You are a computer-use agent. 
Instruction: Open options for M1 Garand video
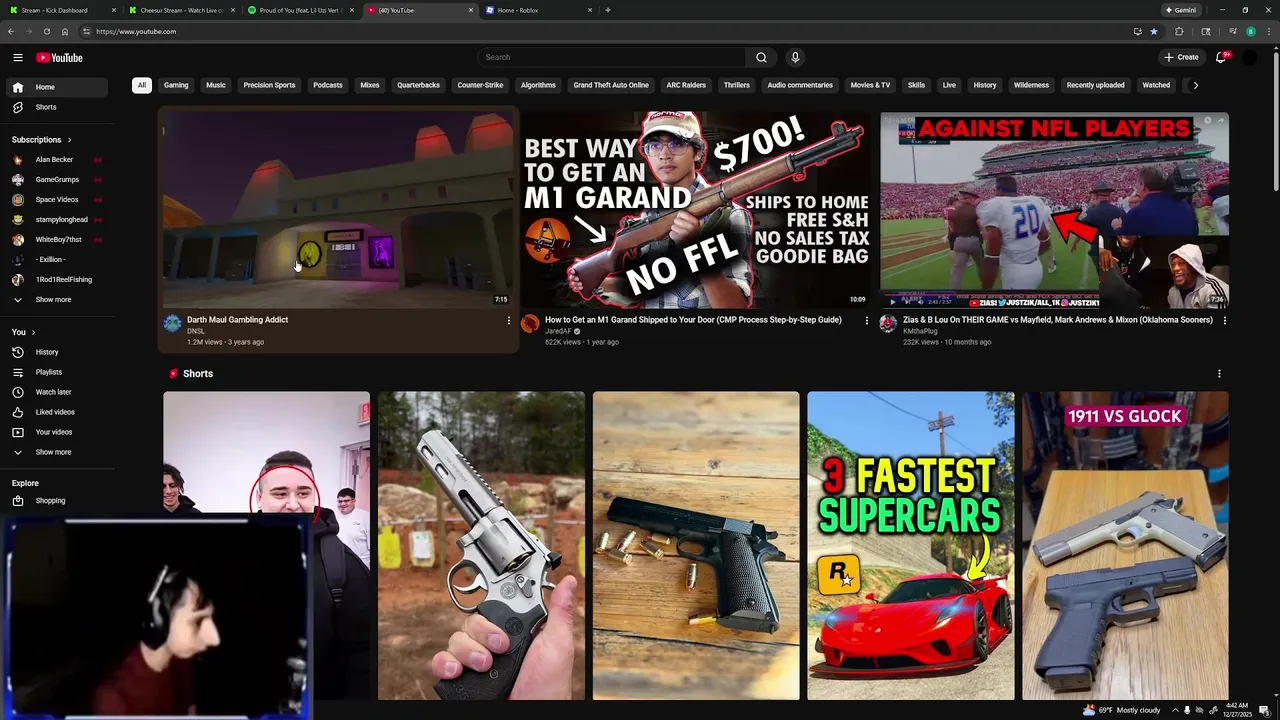[x=866, y=321]
